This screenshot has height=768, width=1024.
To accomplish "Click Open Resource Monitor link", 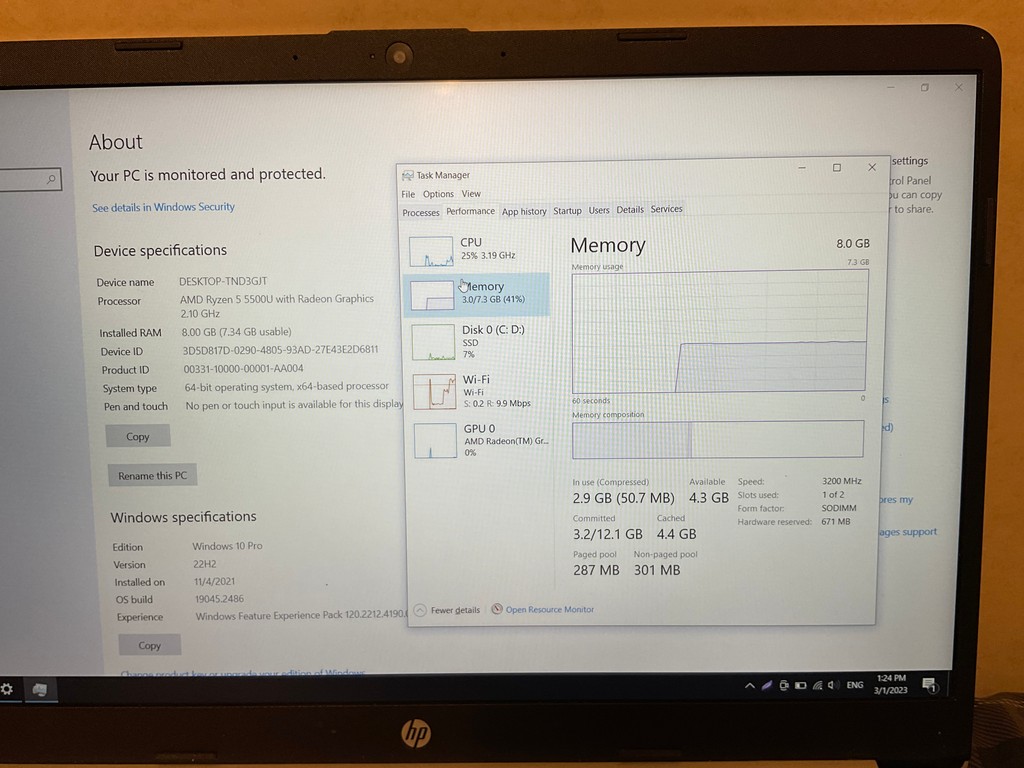I will click(549, 609).
